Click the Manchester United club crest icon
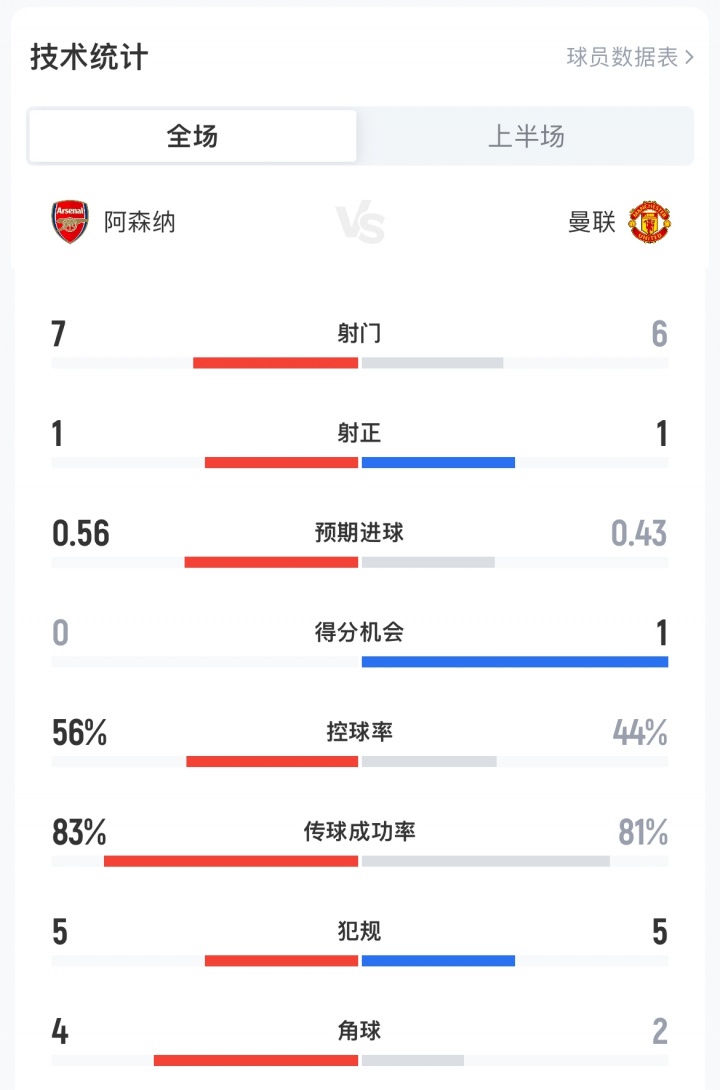Viewport: 720px width, 1090px height. point(651,223)
